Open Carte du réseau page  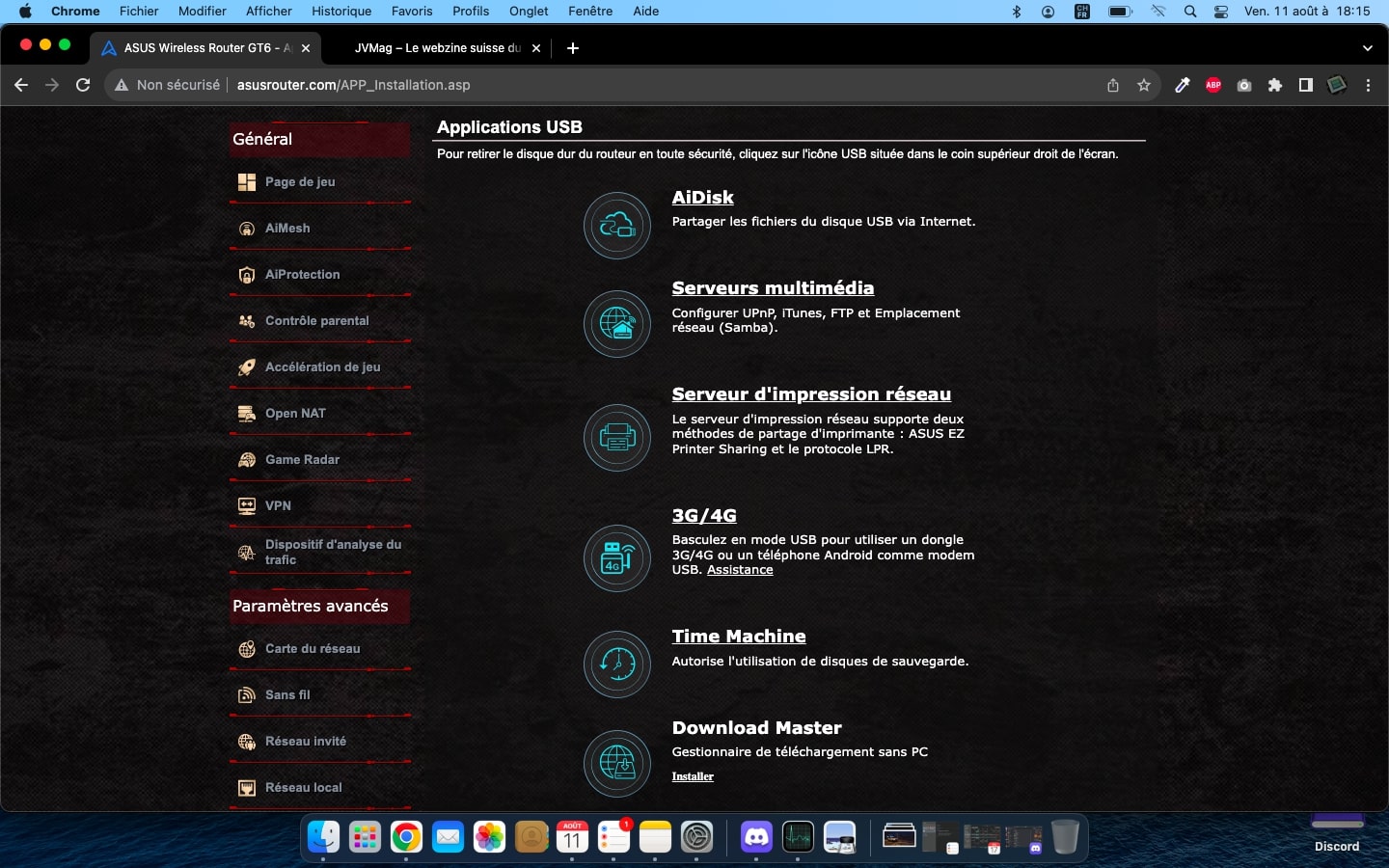320,648
